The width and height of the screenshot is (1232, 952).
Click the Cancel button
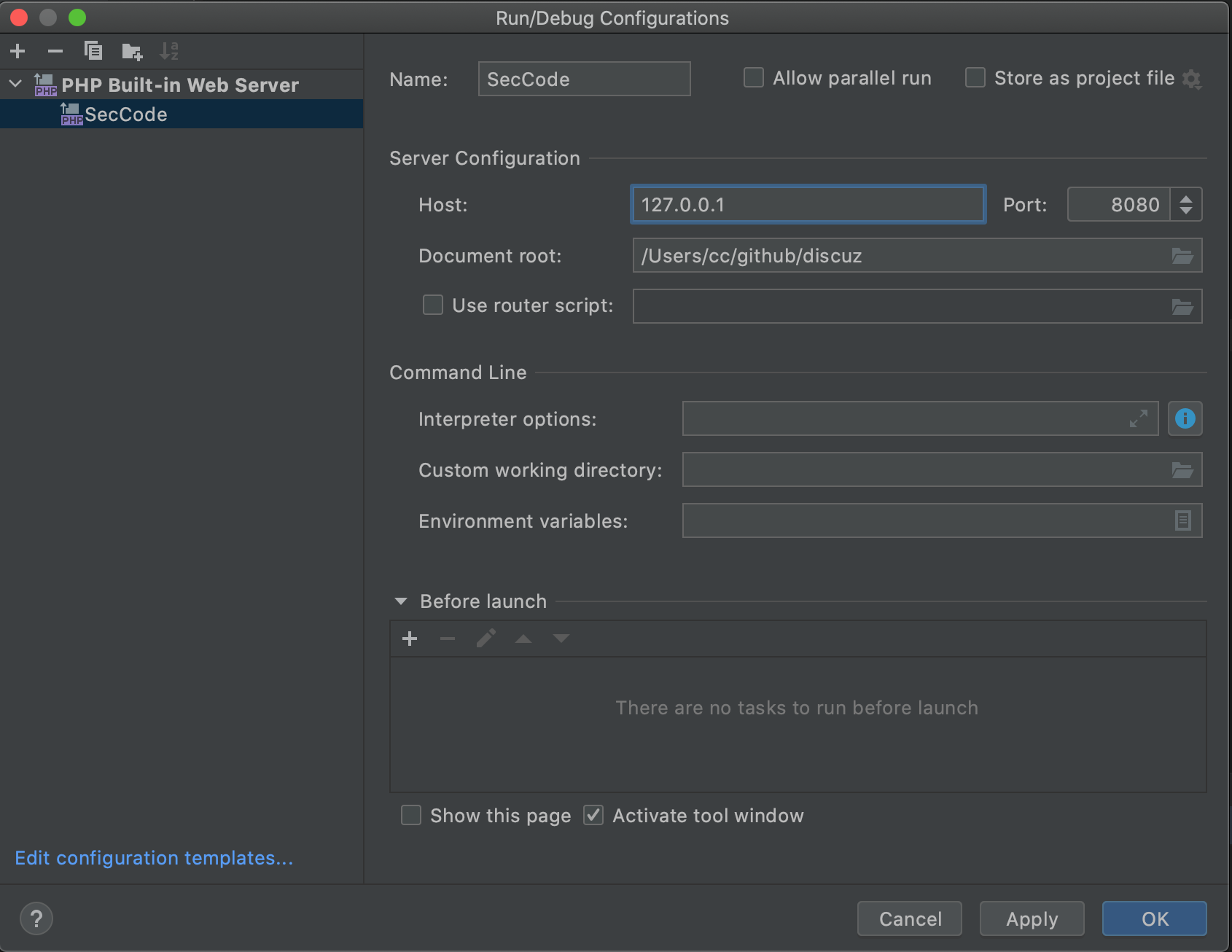910,918
